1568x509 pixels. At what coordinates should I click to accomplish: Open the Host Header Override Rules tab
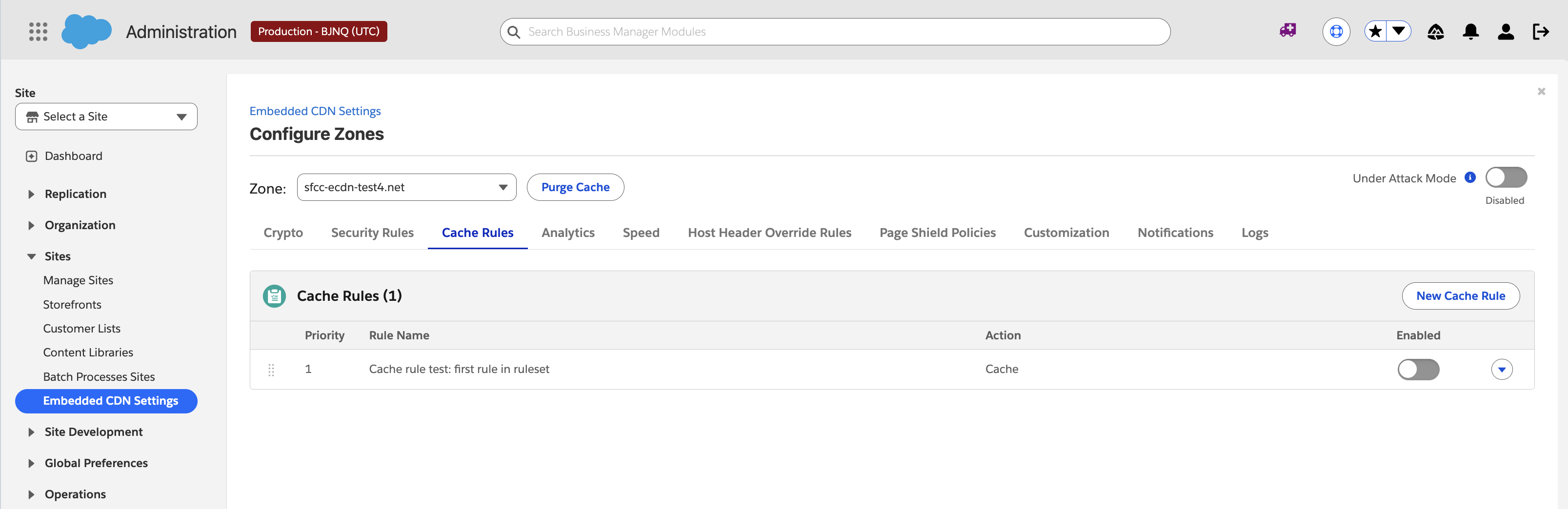click(769, 233)
